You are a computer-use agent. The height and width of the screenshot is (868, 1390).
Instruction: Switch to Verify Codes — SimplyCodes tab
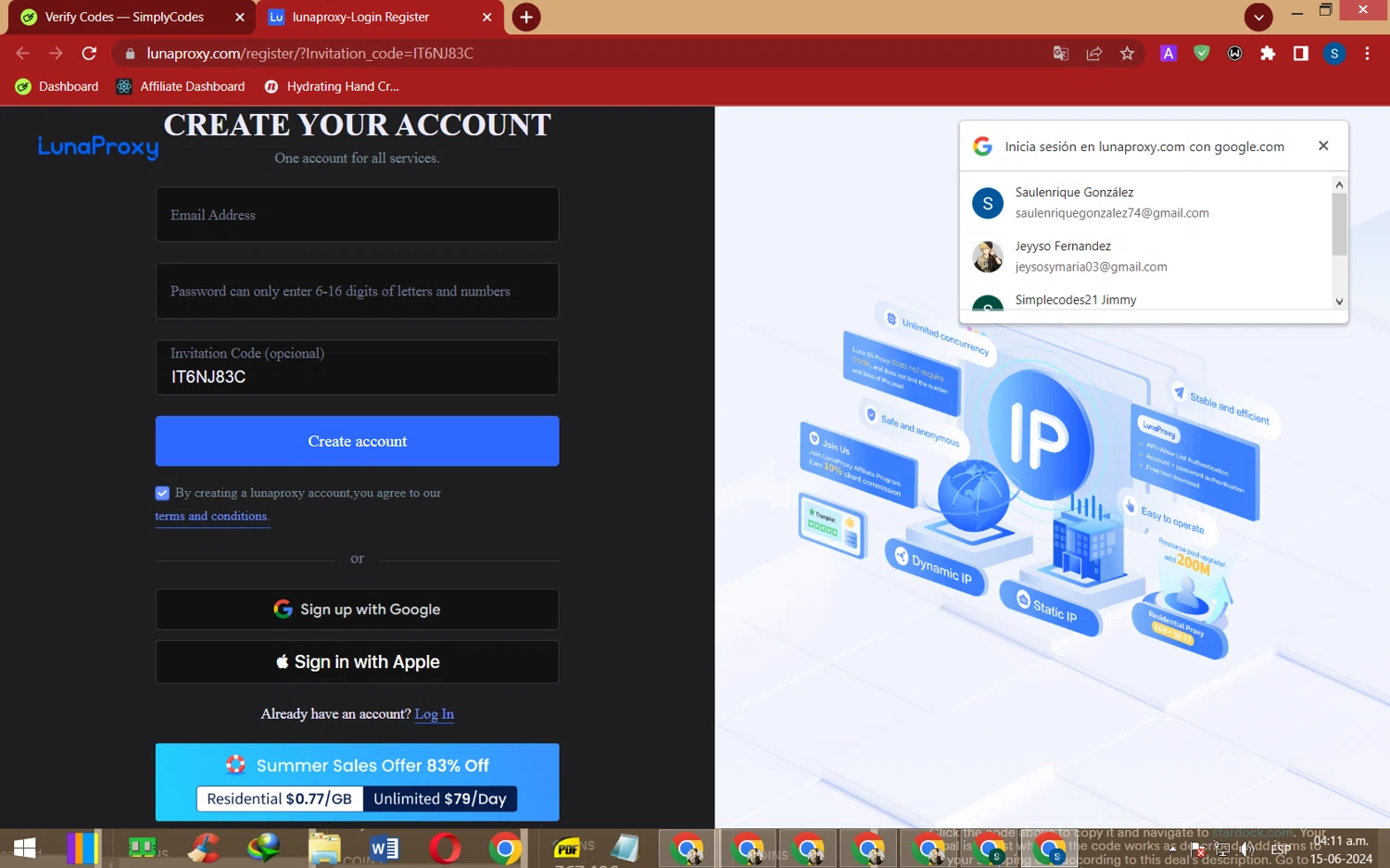[124, 17]
